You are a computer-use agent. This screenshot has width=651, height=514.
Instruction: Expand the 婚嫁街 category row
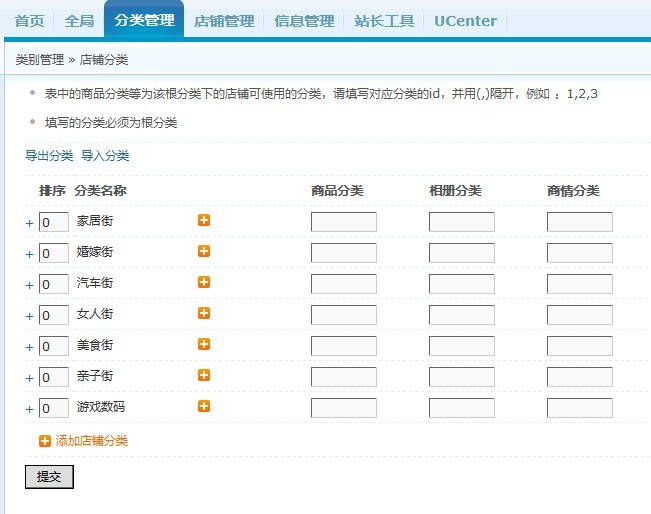click(29, 254)
